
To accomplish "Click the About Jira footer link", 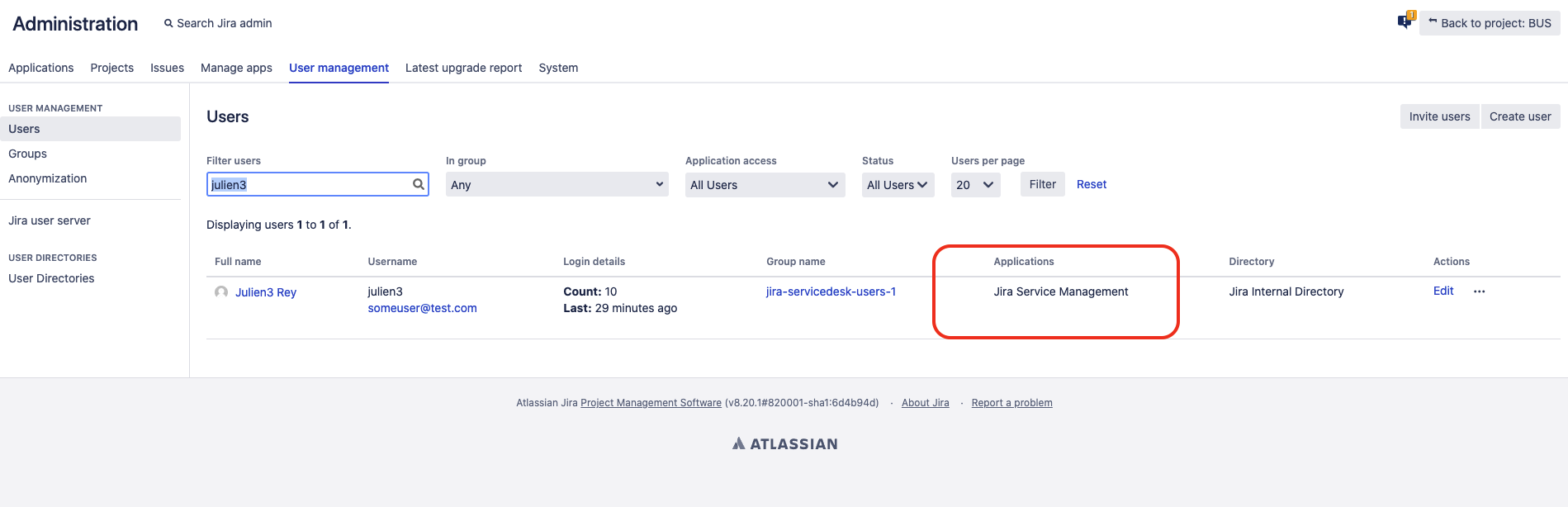I will pos(925,403).
